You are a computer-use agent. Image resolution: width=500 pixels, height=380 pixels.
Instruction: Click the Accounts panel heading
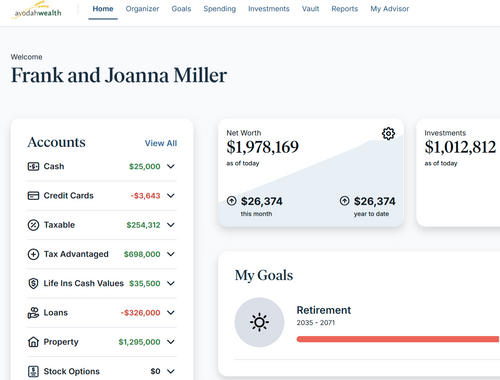56,143
